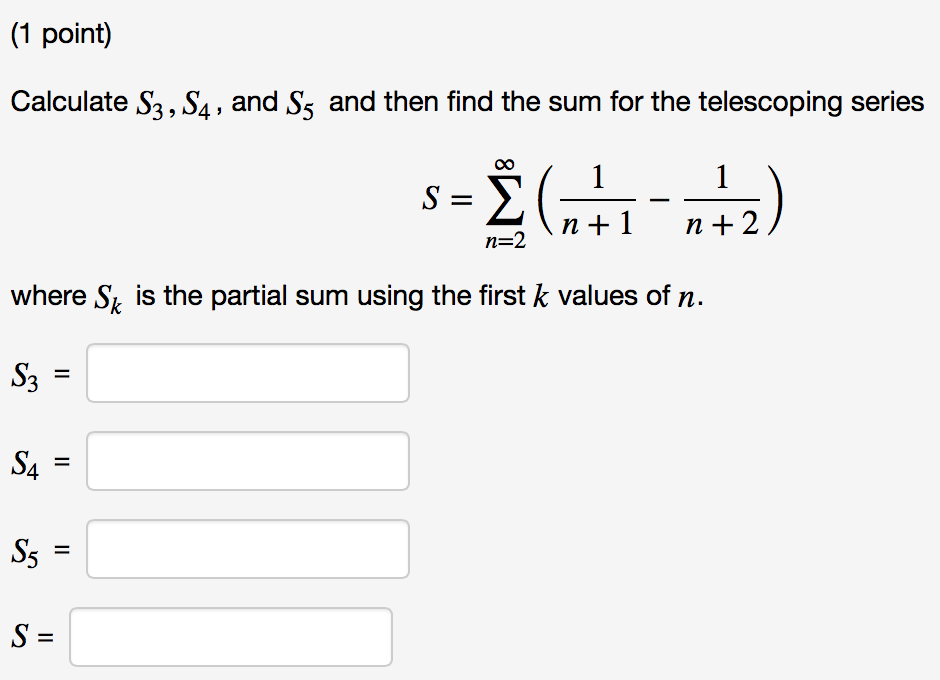
Task: Click the S3 label beside first answer box
Action: pos(27,376)
